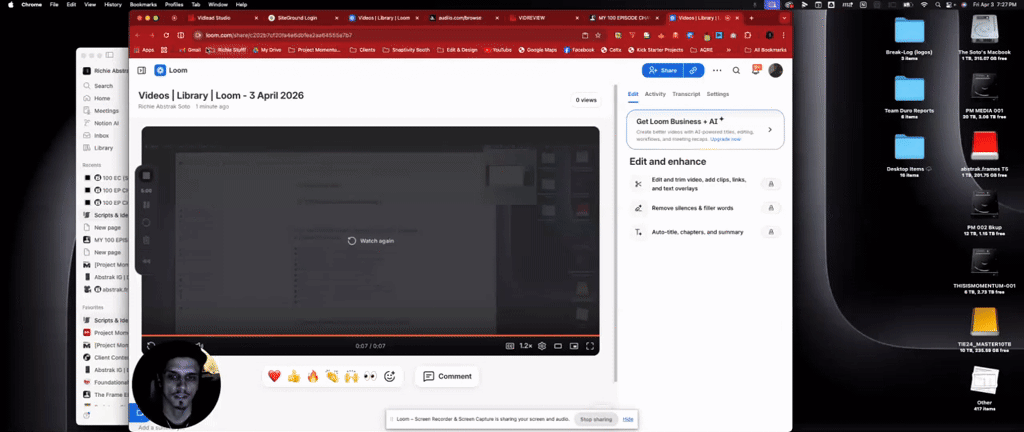This screenshot has height=432, width=1024.
Task: Open the Clients bookmarks folder
Action: click(362, 50)
